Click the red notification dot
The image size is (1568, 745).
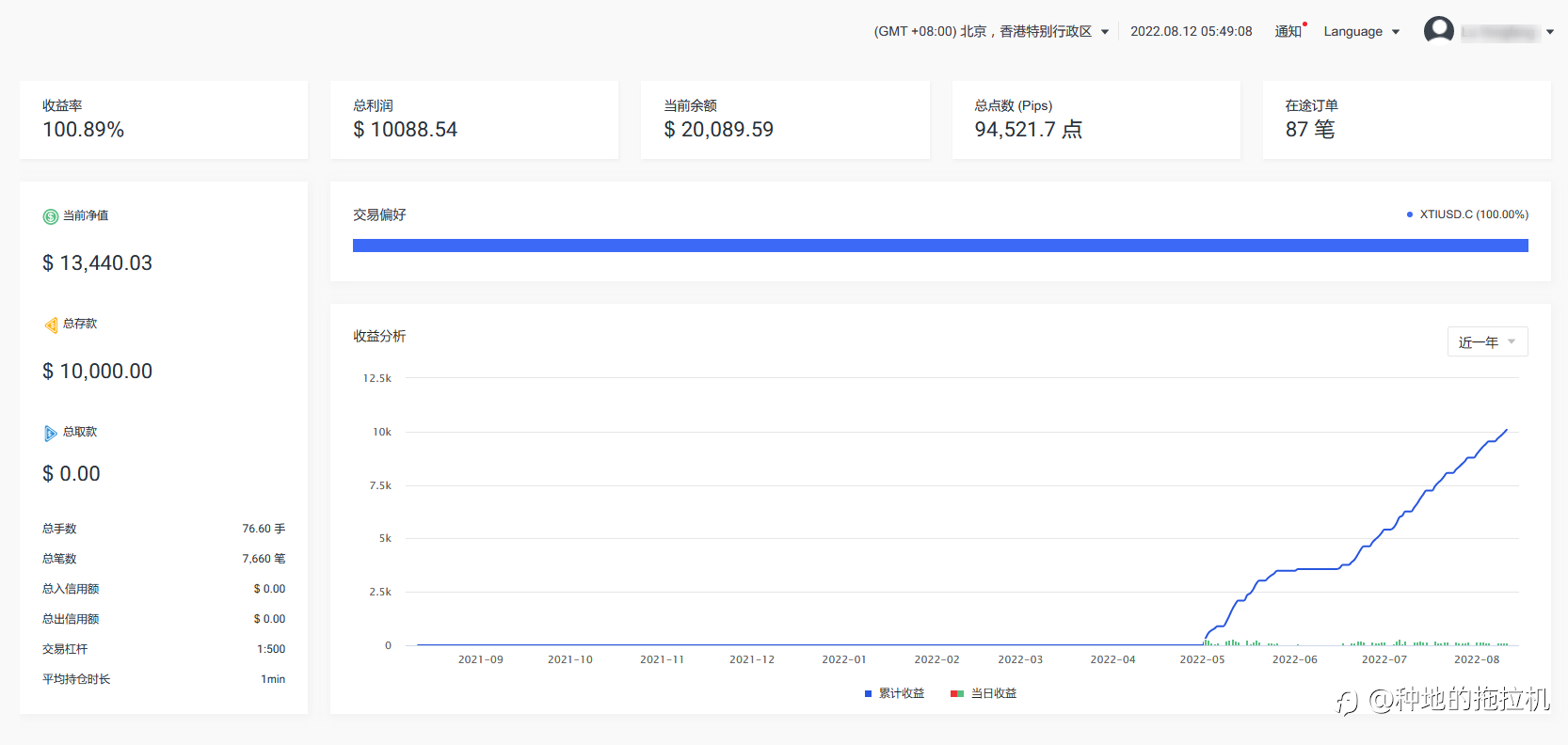click(x=1304, y=24)
